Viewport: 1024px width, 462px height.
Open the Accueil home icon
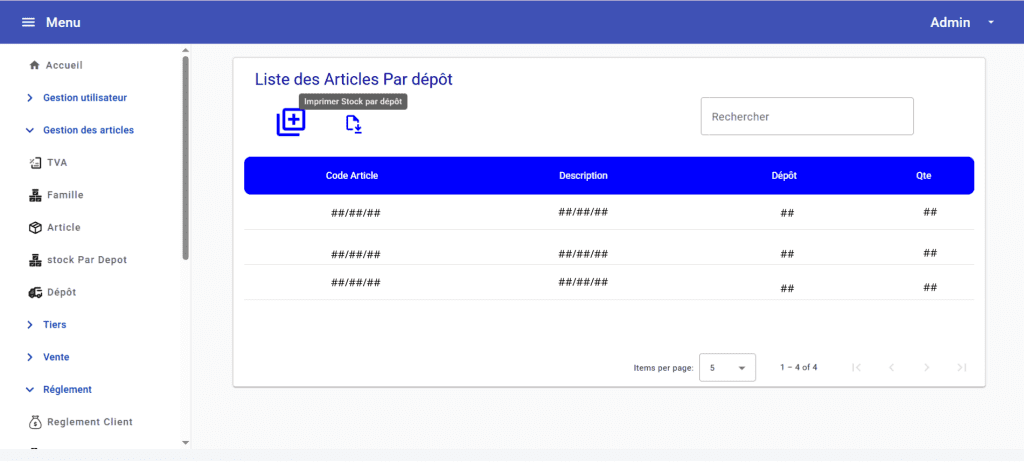point(35,66)
